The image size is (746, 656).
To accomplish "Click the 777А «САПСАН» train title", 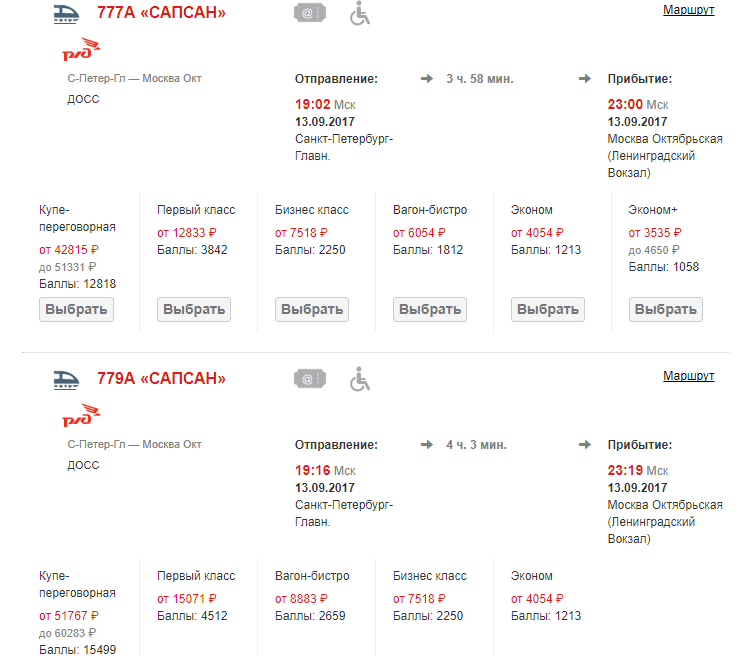I will tap(161, 13).
